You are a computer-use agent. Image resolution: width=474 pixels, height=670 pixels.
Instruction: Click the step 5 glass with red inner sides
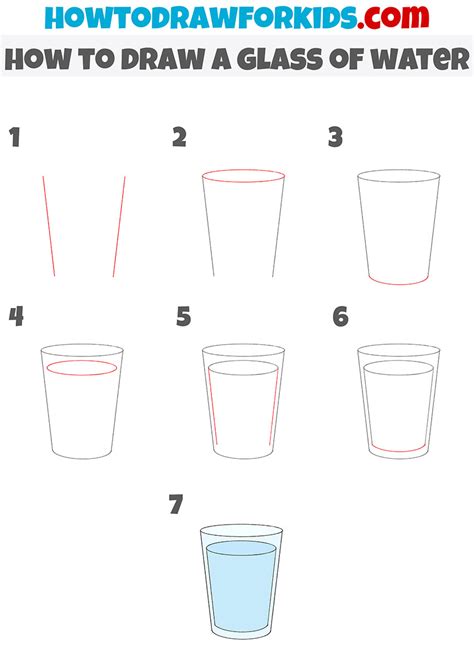tap(243, 401)
